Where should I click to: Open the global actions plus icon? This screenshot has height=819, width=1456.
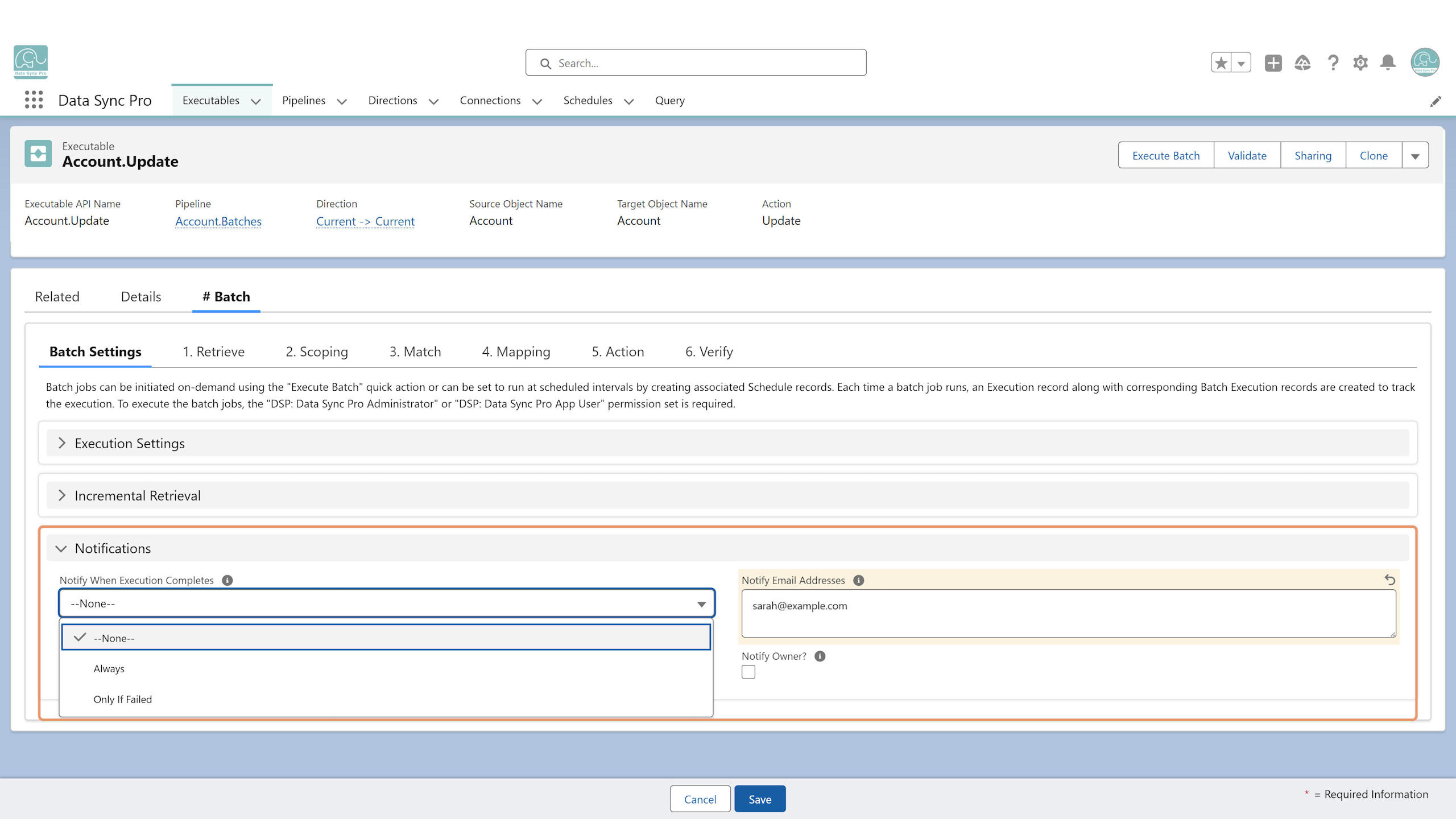[x=1273, y=63]
